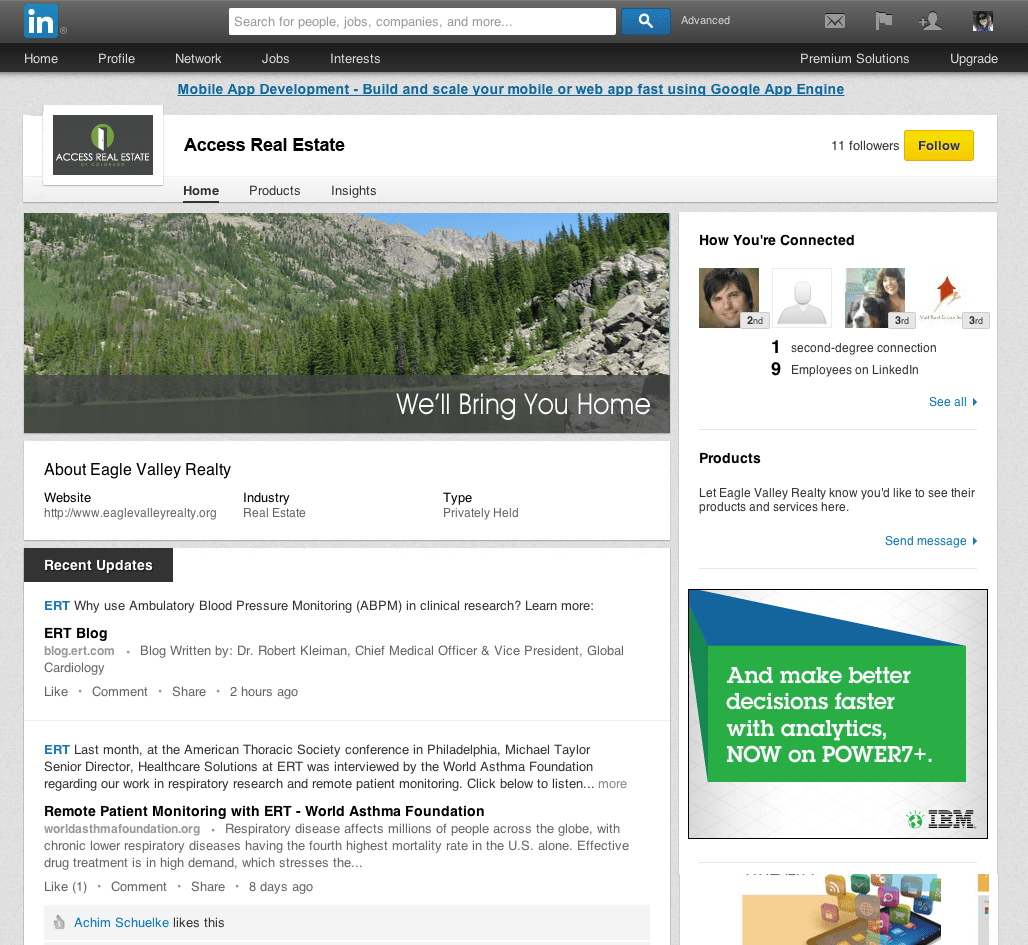Click the See all arrow link

[x=953, y=402]
